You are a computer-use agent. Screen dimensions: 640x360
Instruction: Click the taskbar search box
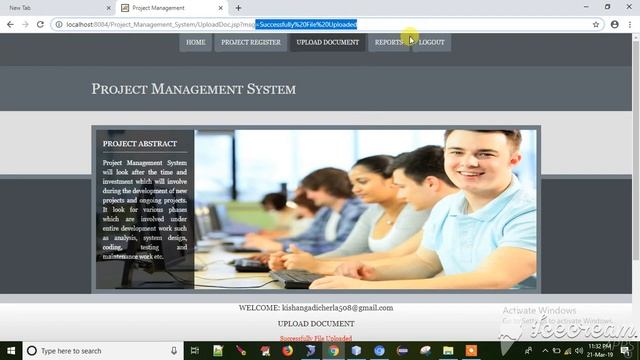pyautogui.click(x=103, y=351)
